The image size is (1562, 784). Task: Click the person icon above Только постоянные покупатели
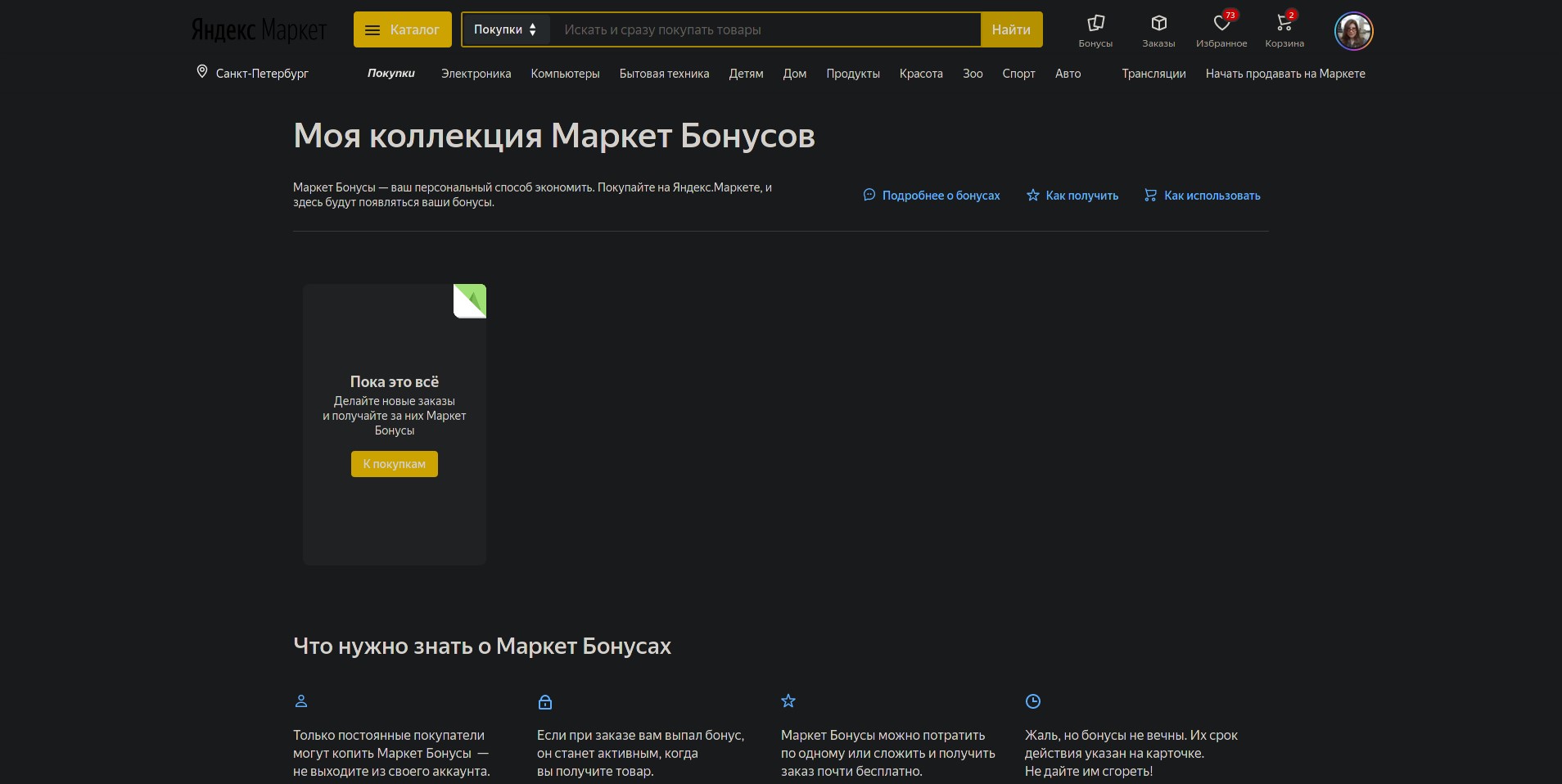pyautogui.click(x=301, y=701)
